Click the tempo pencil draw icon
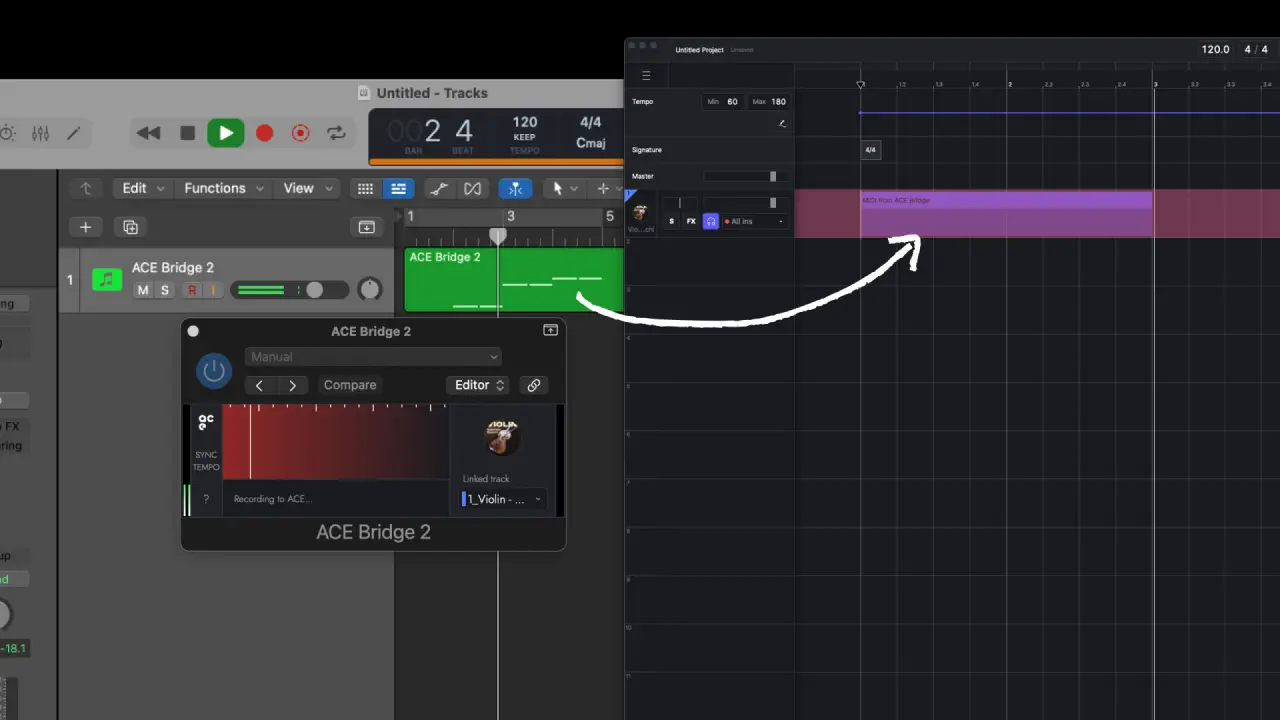 pyautogui.click(x=782, y=124)
